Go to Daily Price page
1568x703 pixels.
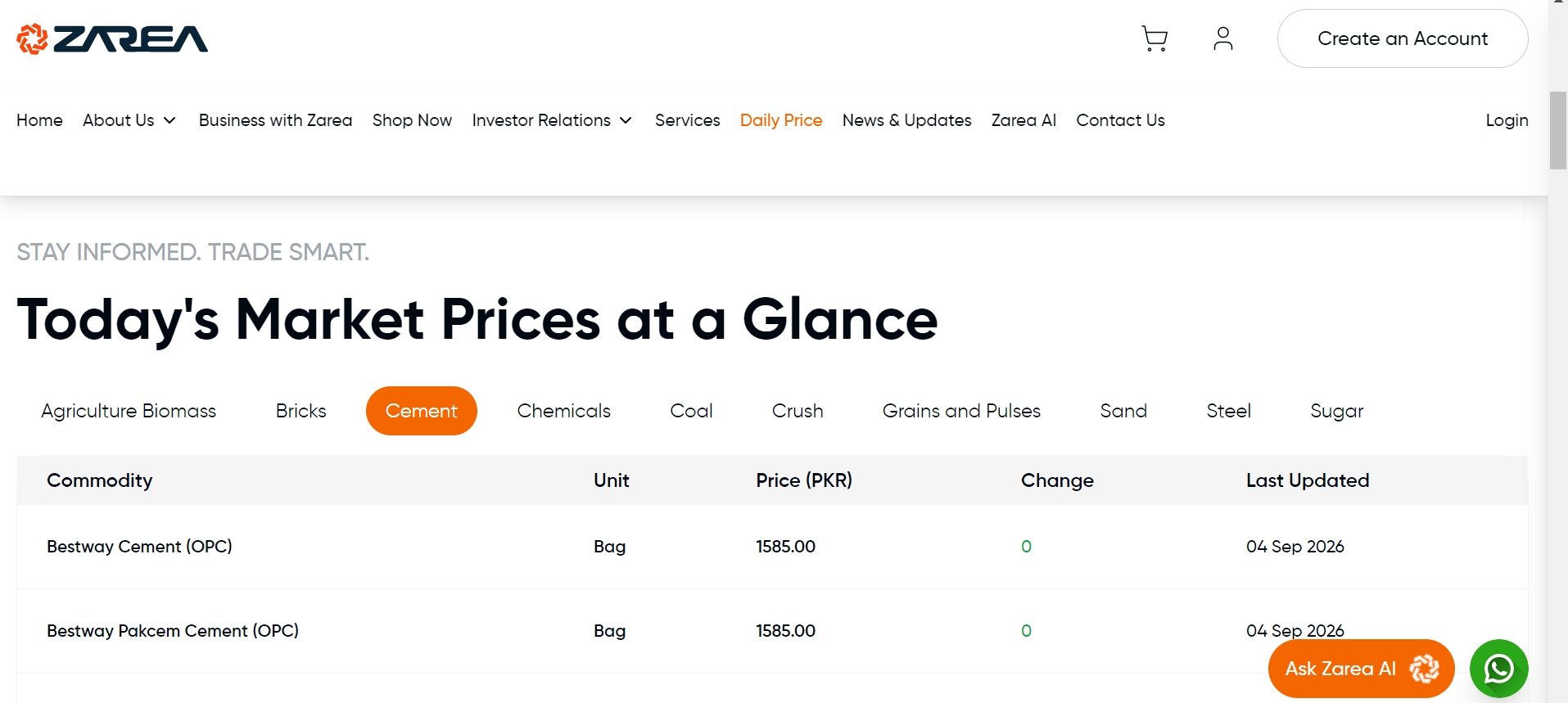[x=780, y=120]
